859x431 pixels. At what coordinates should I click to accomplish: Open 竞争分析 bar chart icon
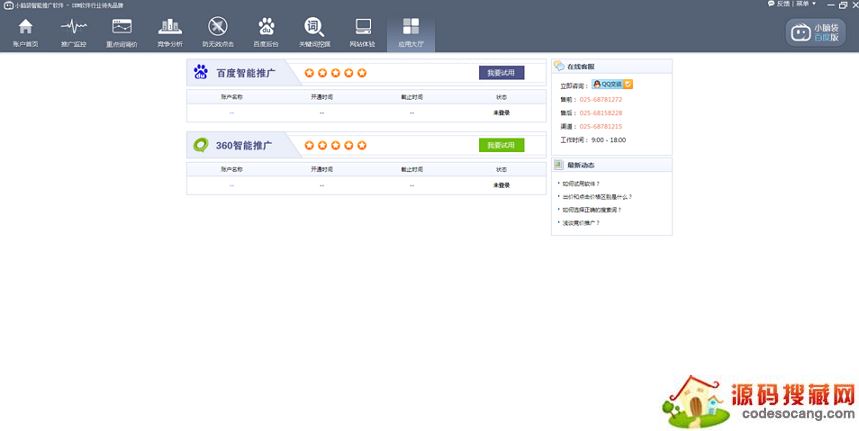click(170, 31)
